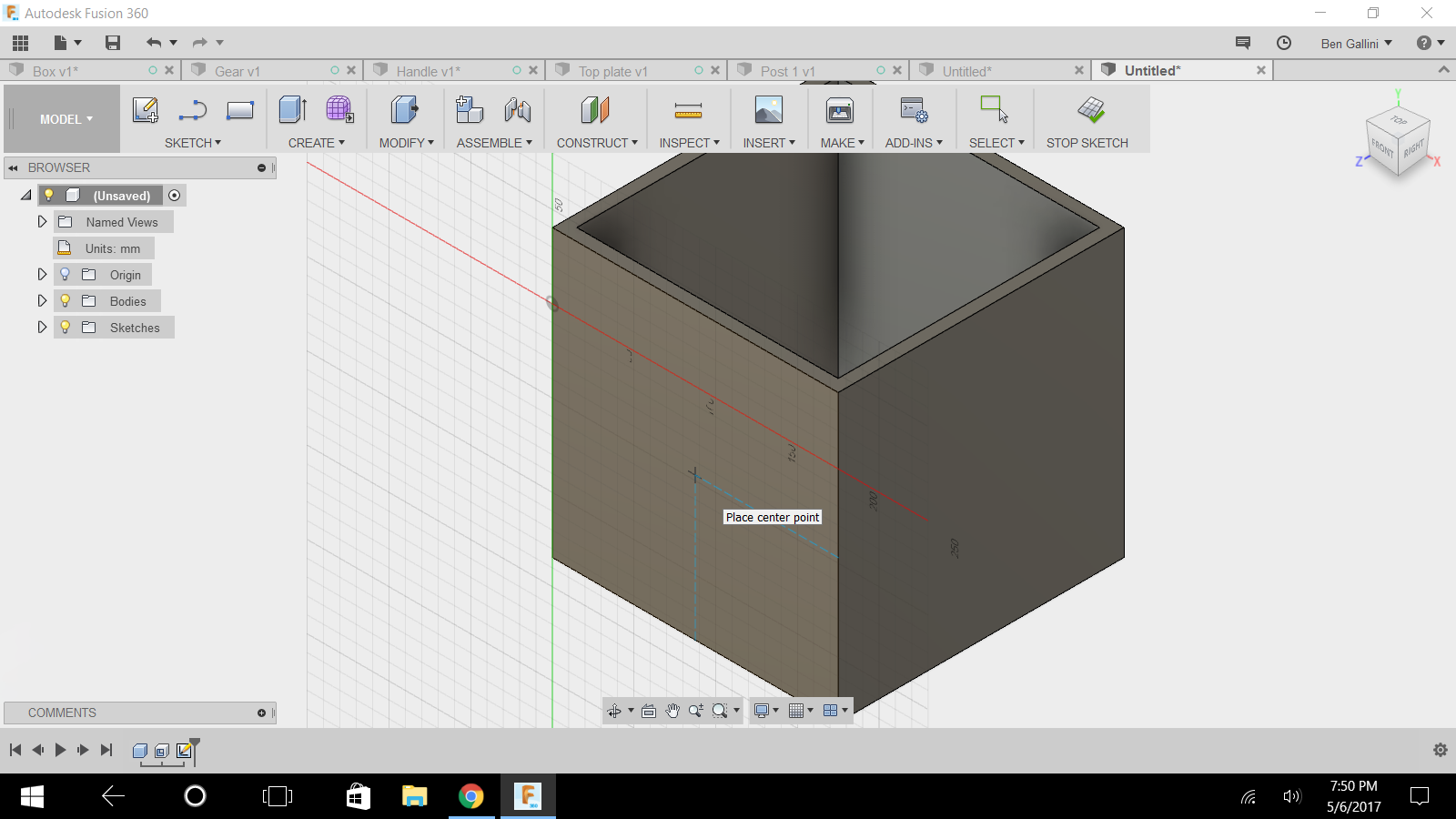The image size is (1456, 819).
Task: Click the Extrude tool icon
Action: 293,110
